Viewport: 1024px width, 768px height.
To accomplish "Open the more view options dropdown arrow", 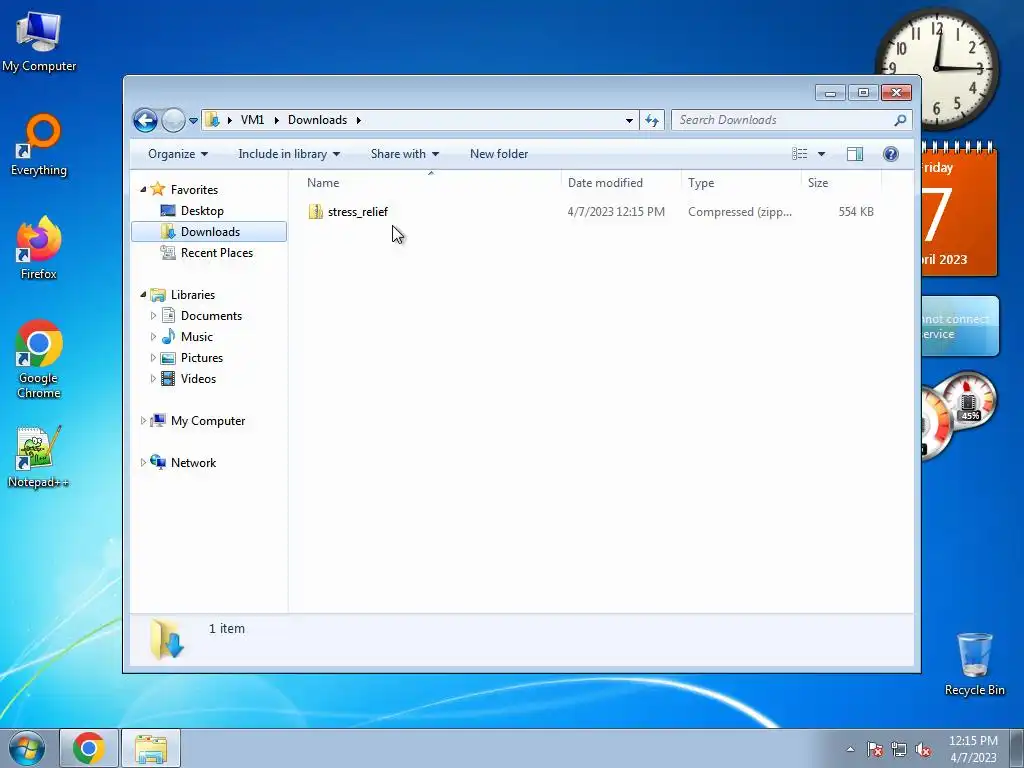I will pos(822,154).
